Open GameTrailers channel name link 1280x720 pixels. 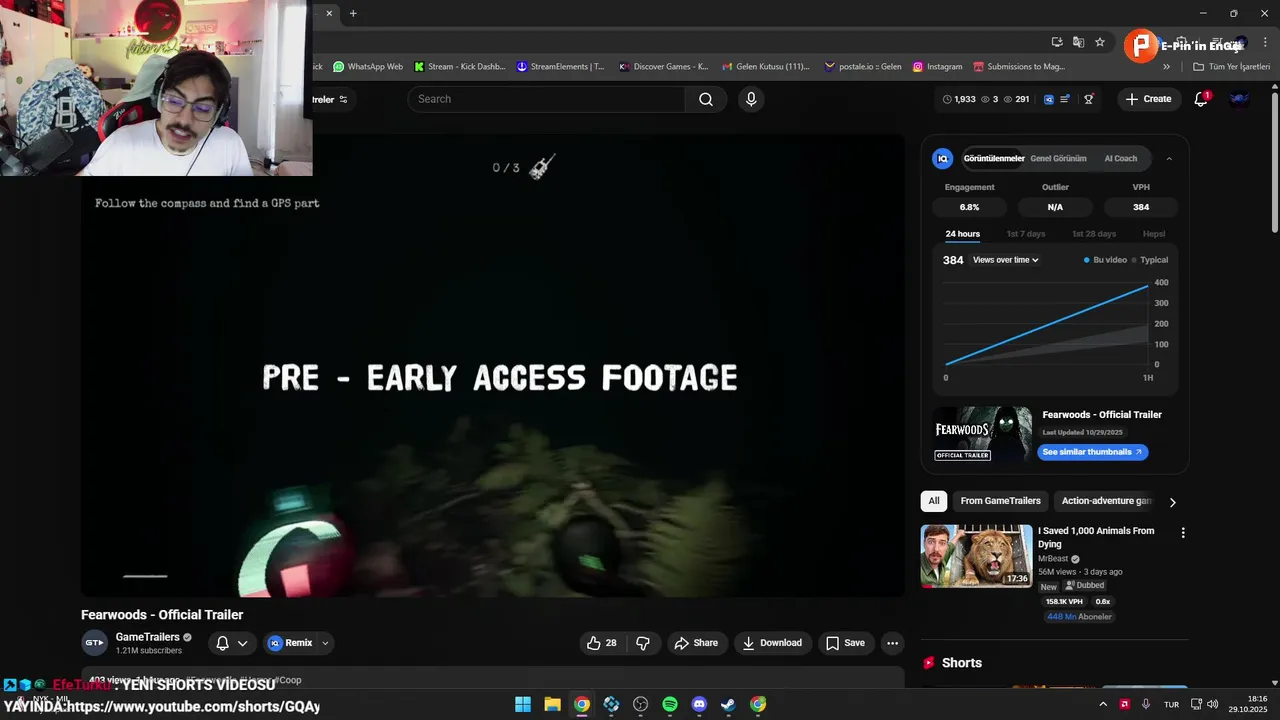tap(147, 637)
